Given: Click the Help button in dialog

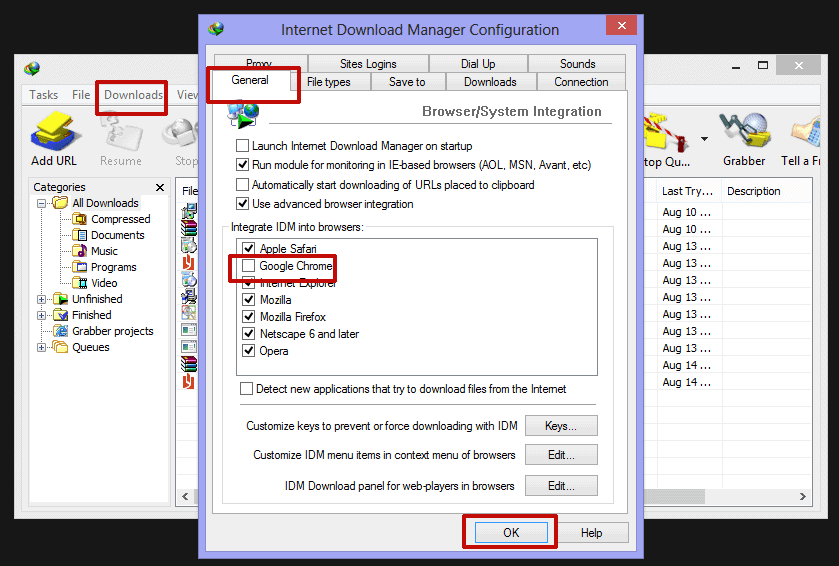Looking at the screenshot, I should pos(591,533).
